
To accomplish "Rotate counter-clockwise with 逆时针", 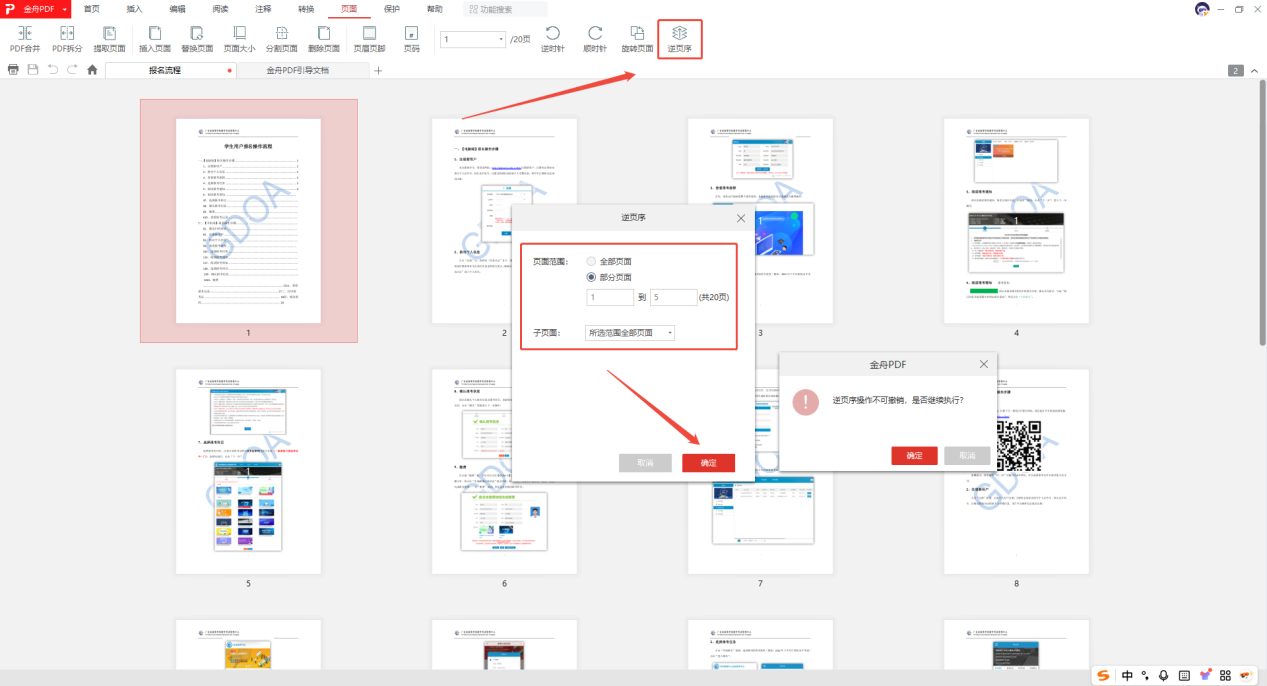I will [552, 39].
